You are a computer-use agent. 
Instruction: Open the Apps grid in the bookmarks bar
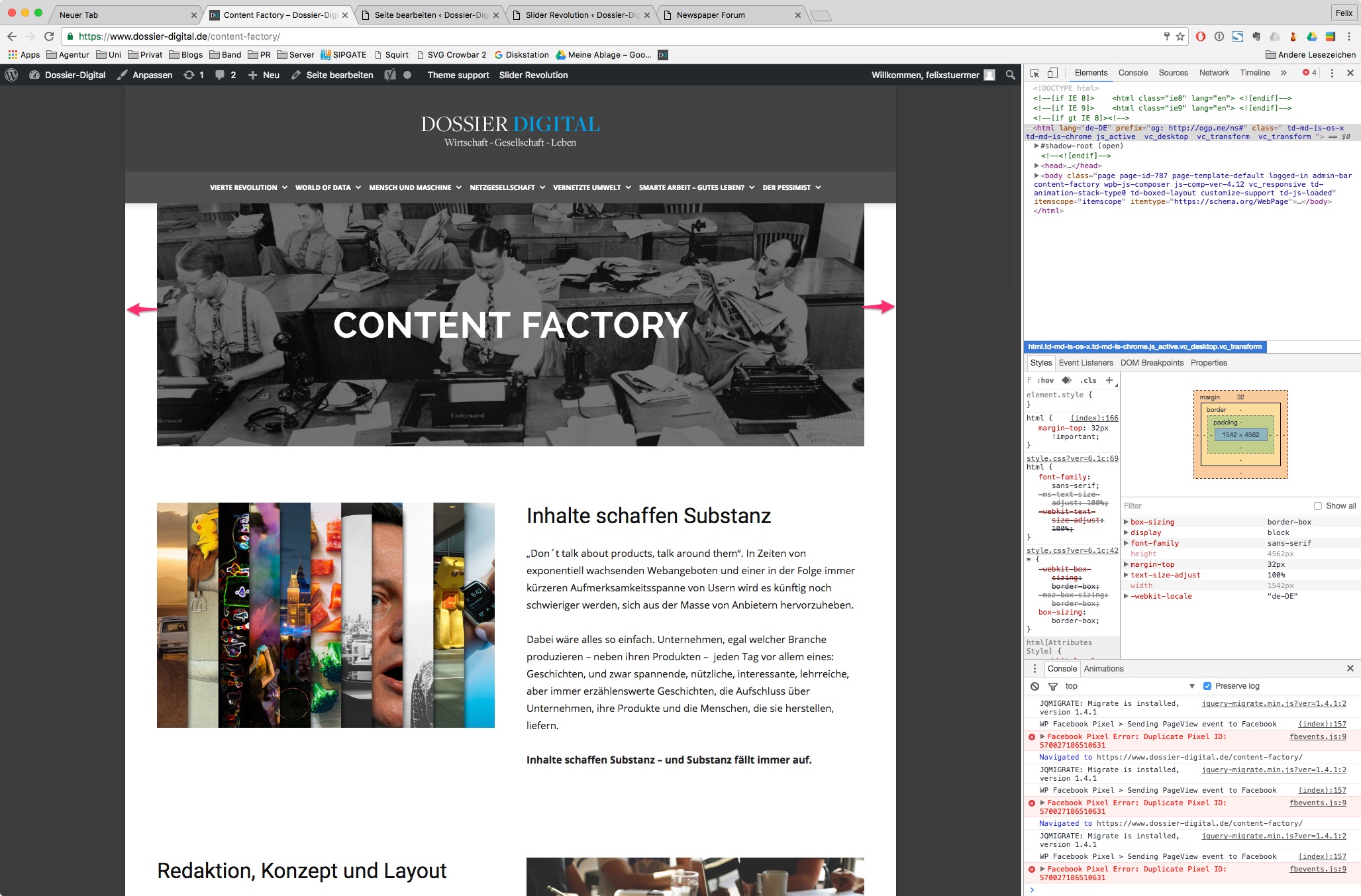click(24, 55)
